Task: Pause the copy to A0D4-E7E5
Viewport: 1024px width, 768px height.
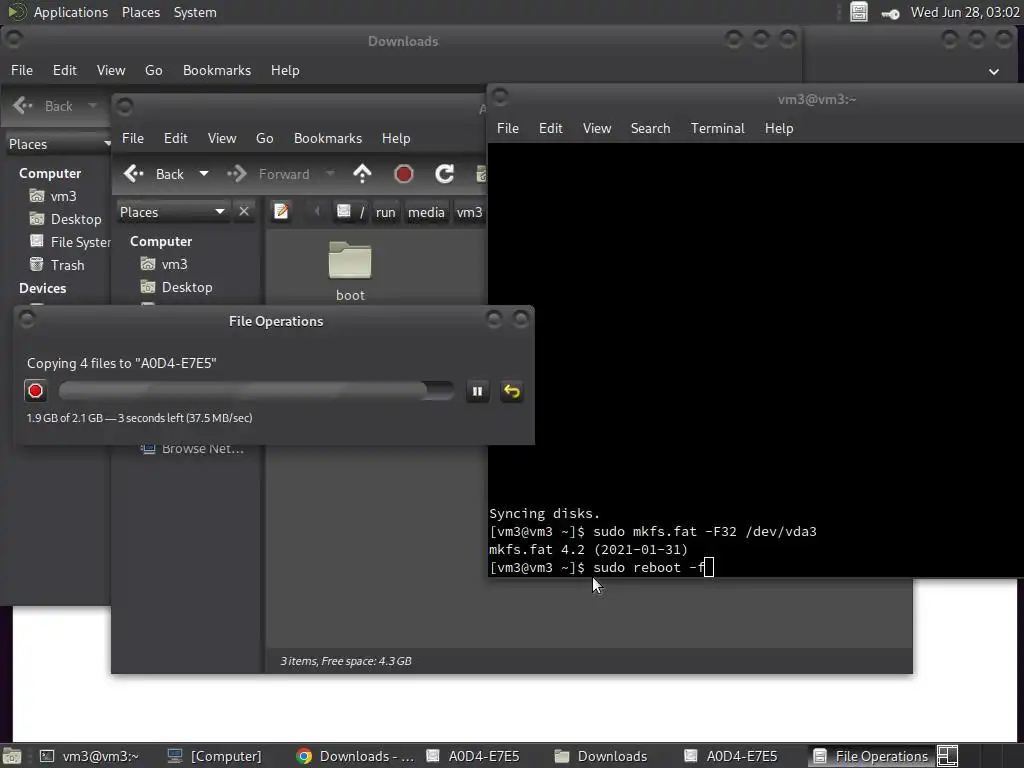Action: pos(477,391)
